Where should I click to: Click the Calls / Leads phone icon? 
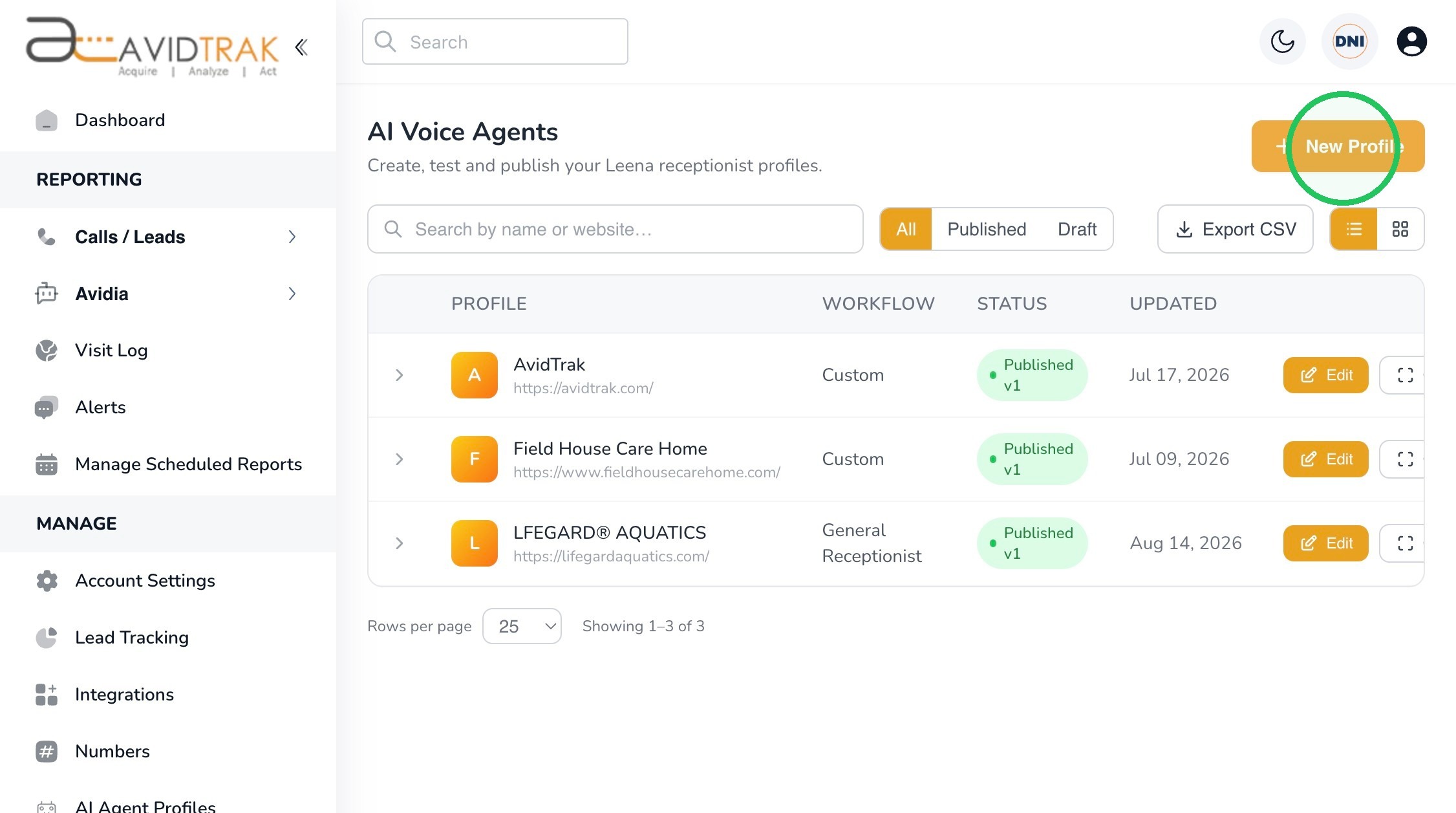point(47,237)
